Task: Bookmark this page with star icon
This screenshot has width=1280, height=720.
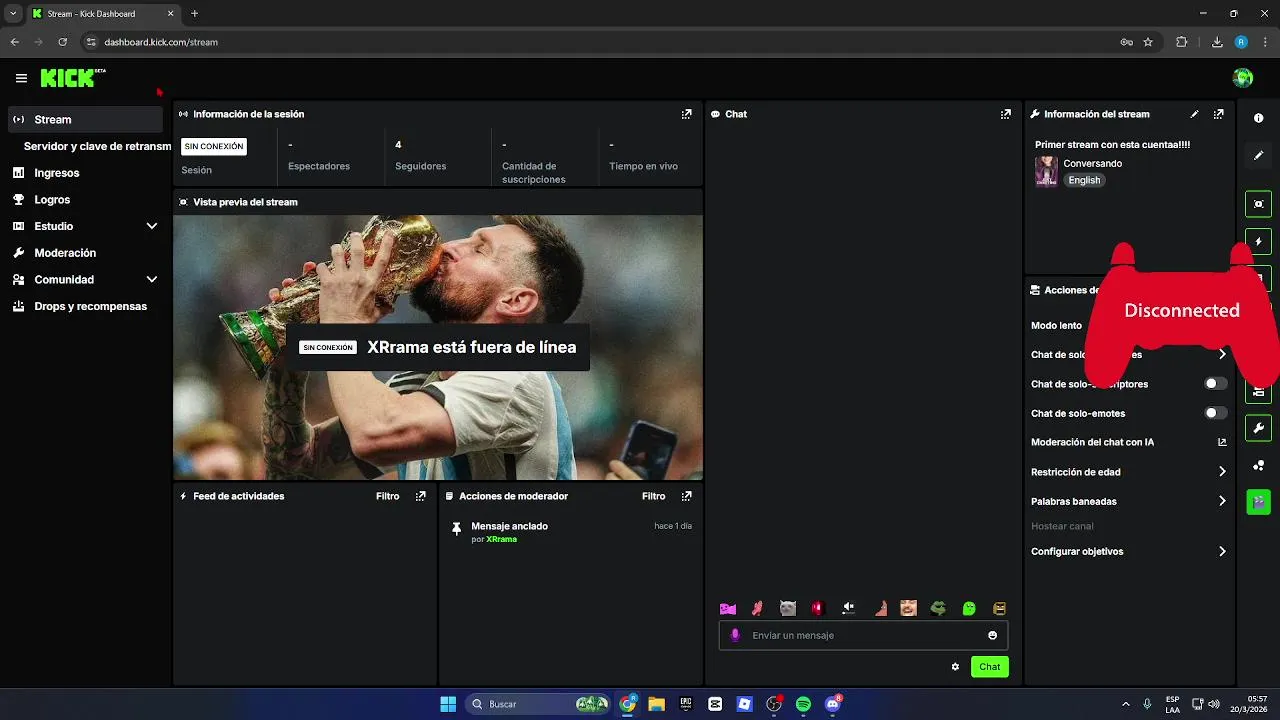Action: [x=1148, y=42]
